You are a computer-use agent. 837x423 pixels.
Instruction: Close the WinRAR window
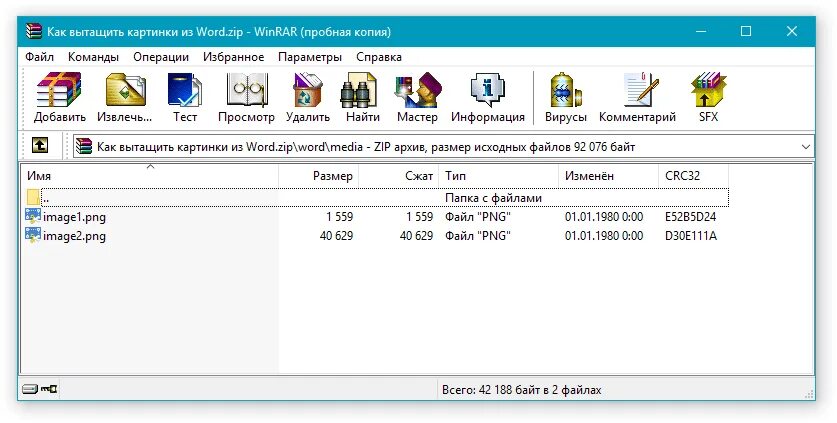[x=792, y=32]
